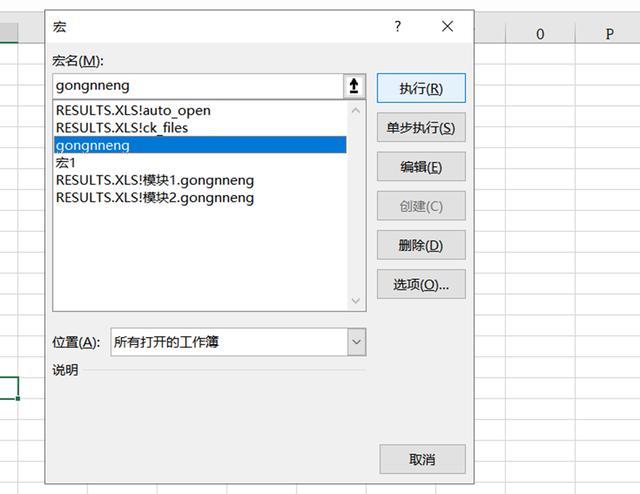Image resolution: width=640 pixels, height=494 pixels.
Task: Select column P header in spreadsheet
Action: coord(609,34)
